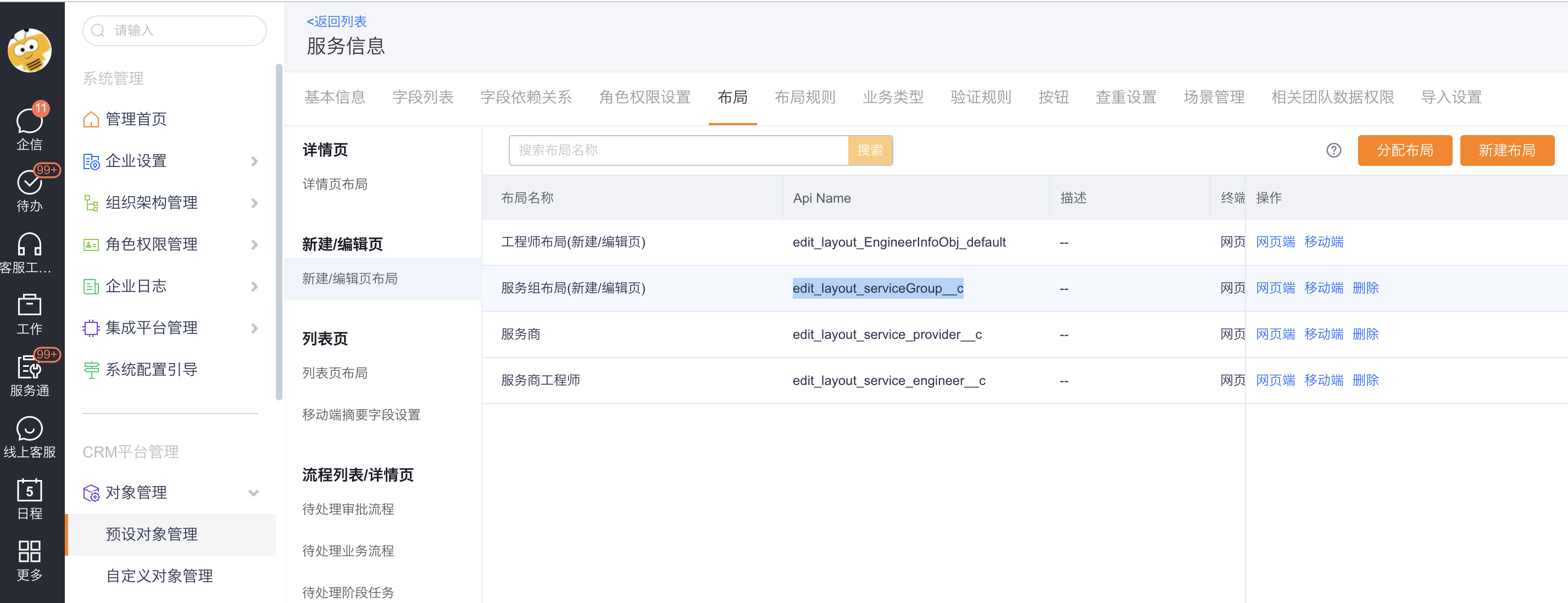Select 新建/编辑页布局 in layout menu
Viewport: 1568px width, 603px height.
pyautogui.click(x=383, y=278)
